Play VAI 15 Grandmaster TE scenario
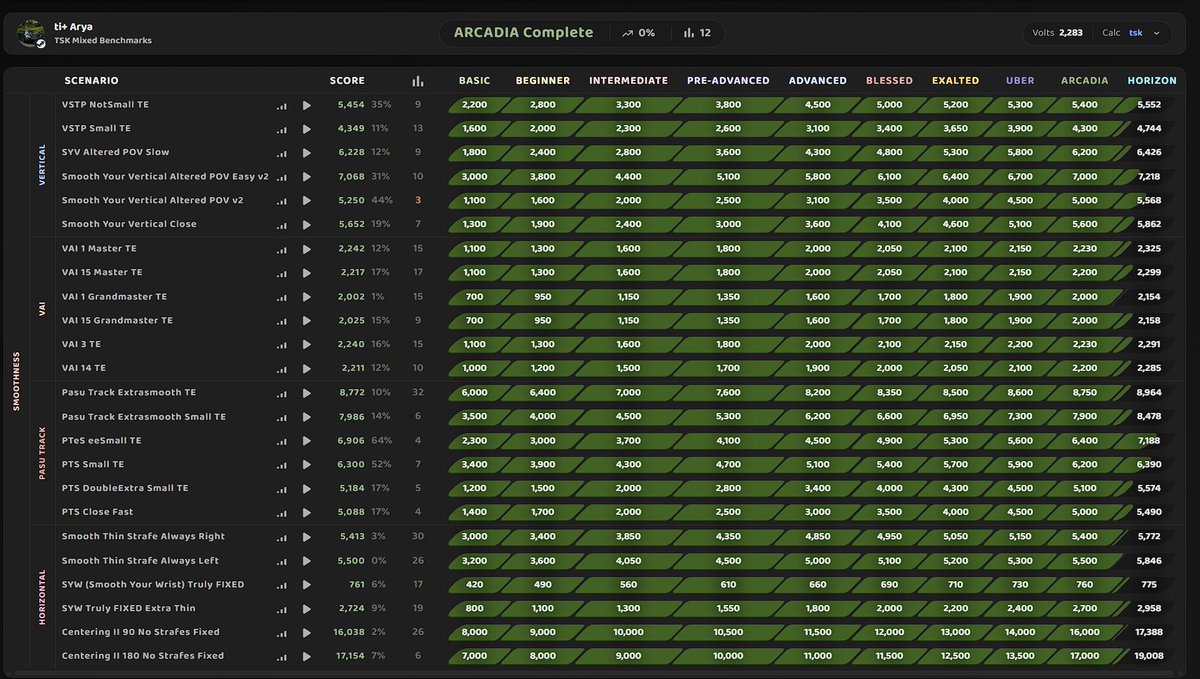The width and height of the screenshot is (1200, 679). (x=306, y=321)
